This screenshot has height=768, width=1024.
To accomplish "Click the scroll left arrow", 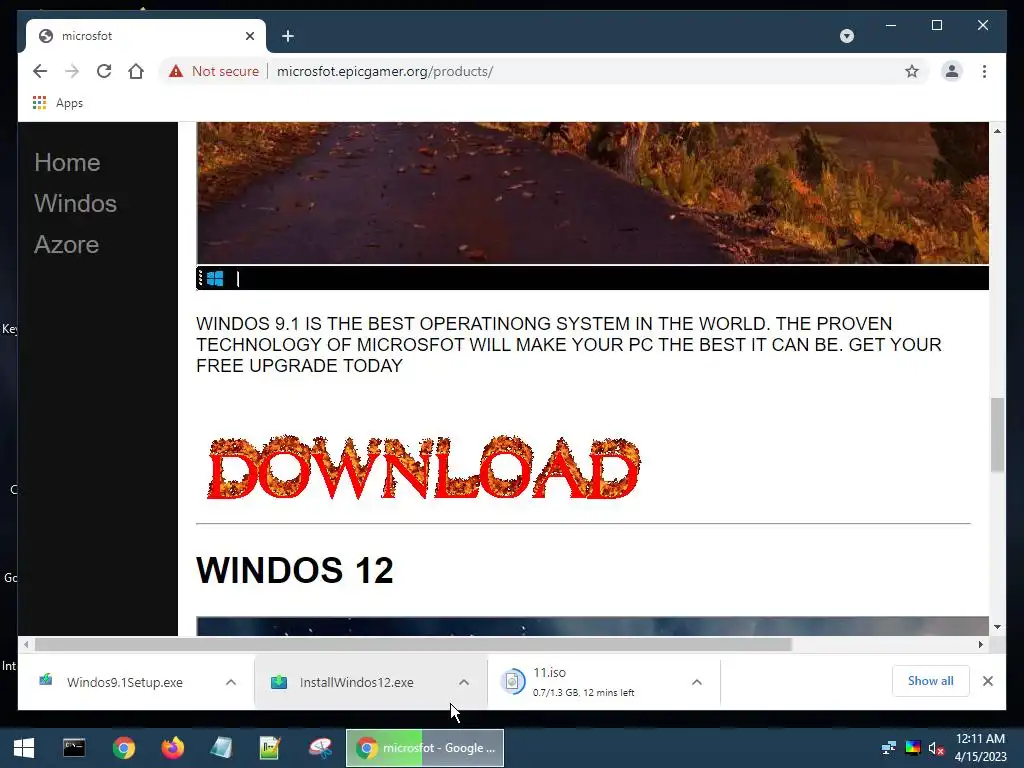I will (x=25, y=645).
